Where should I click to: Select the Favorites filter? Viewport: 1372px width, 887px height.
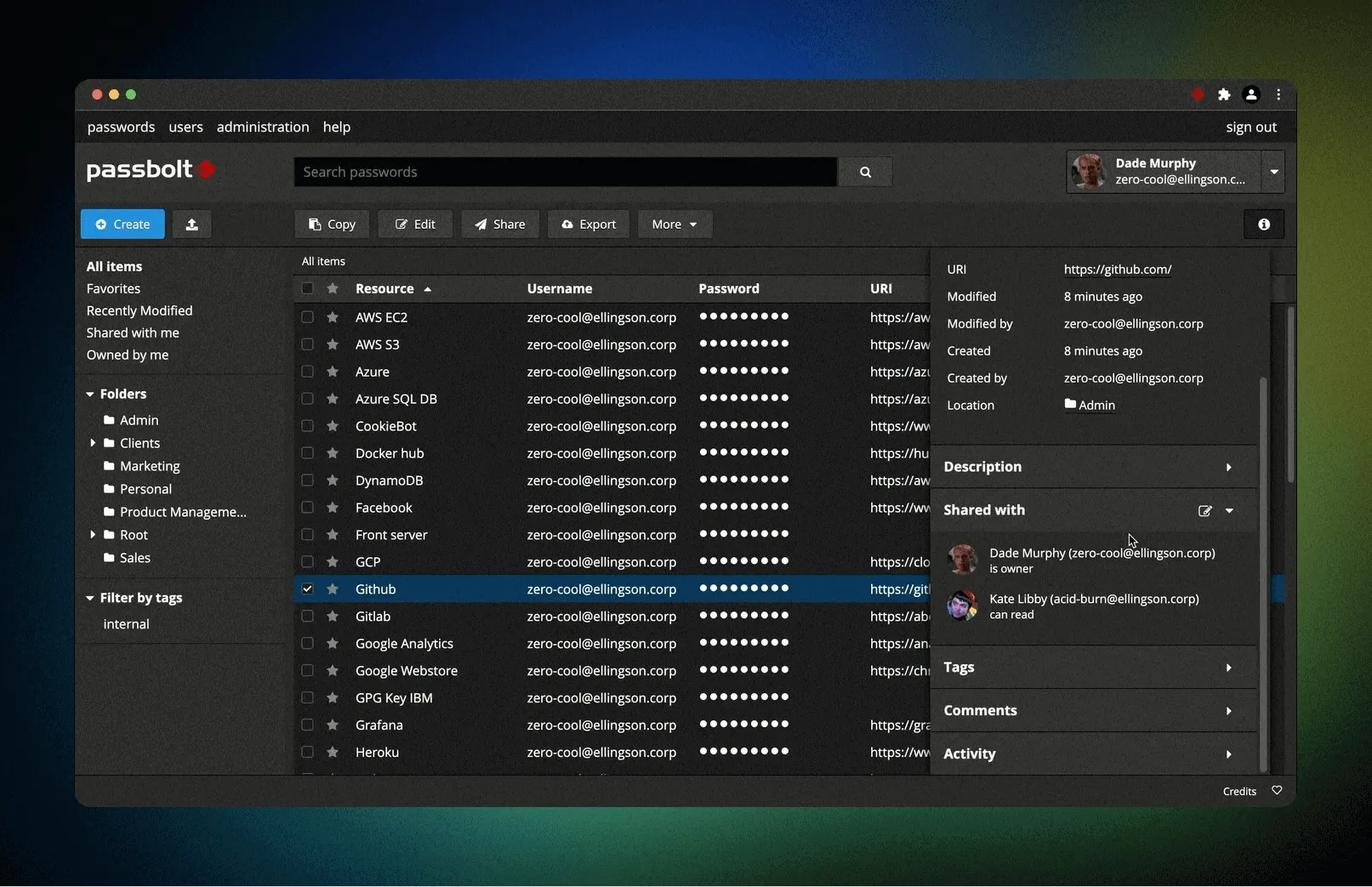pos(113,289)
